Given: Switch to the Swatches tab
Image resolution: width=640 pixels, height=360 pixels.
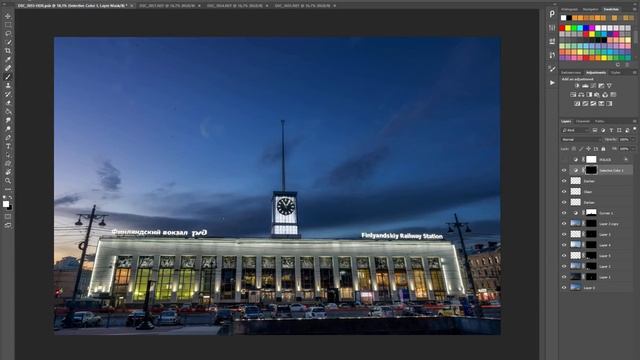Looking at the screenshot, I should point(611,9).
